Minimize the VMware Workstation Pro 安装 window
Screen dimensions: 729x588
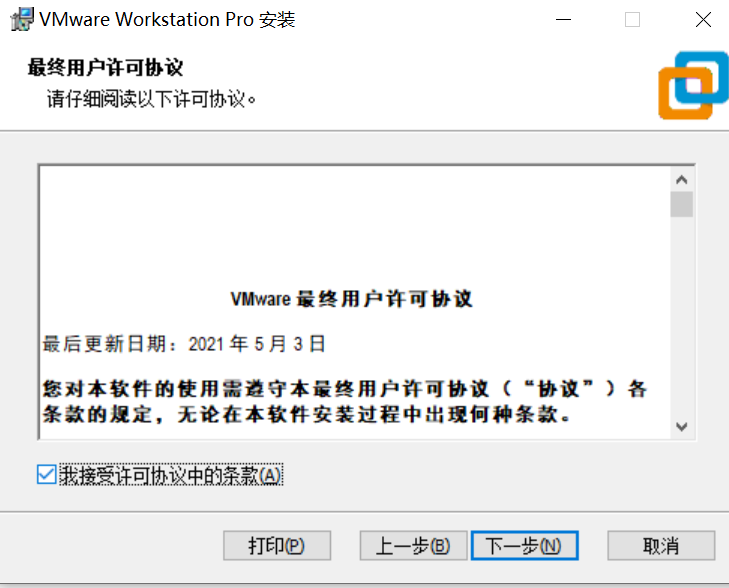coord(563,20)
